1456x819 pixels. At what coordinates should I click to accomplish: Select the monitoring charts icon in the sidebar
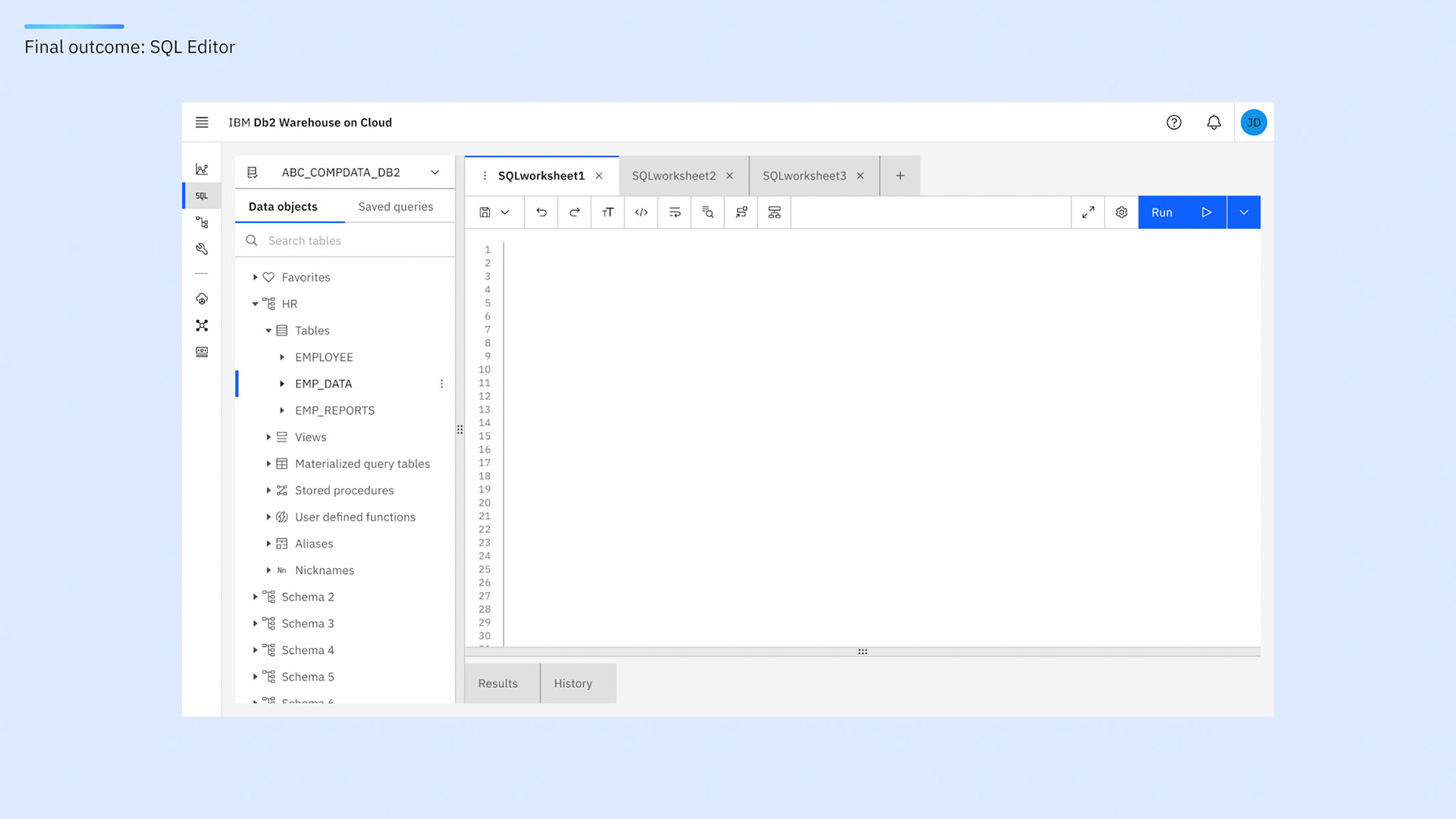coord(201,168)
